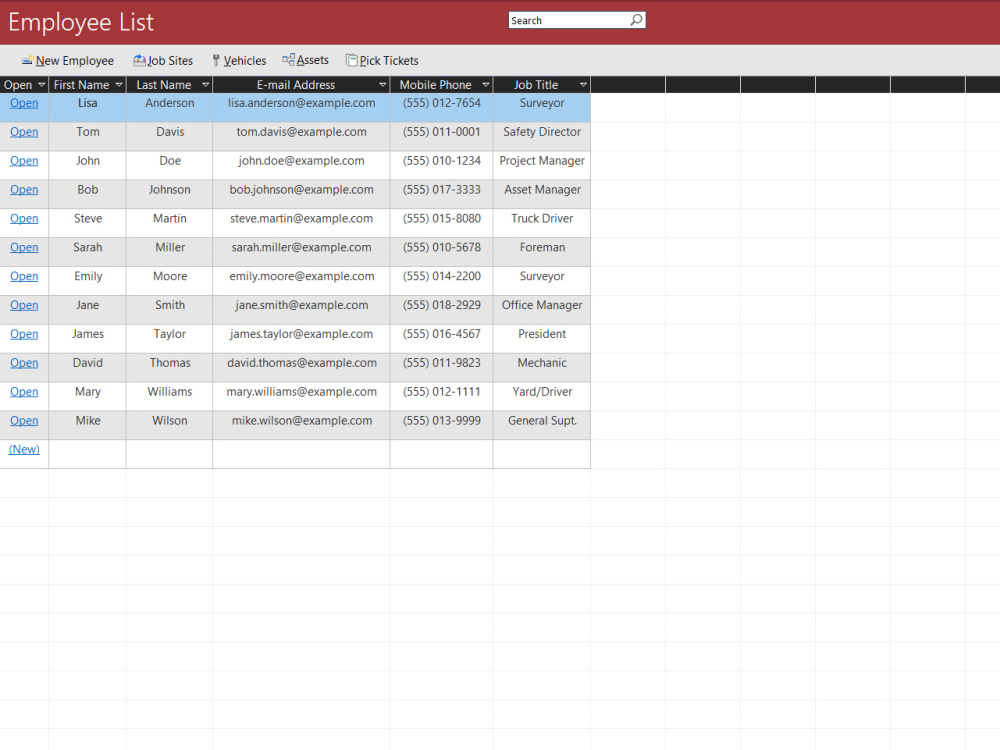1000x750 pixels.
Task: Expand the E-mail Address filter dropdown
Action: coord(383,85)
